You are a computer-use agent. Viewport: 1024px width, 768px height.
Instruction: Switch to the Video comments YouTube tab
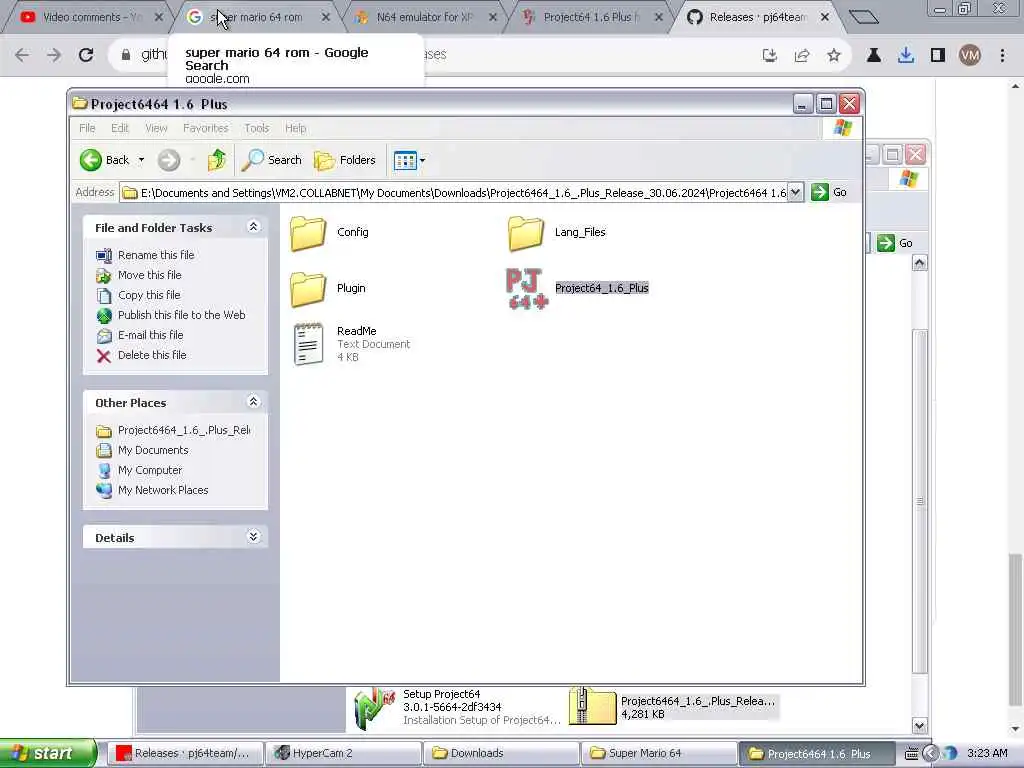89,17
